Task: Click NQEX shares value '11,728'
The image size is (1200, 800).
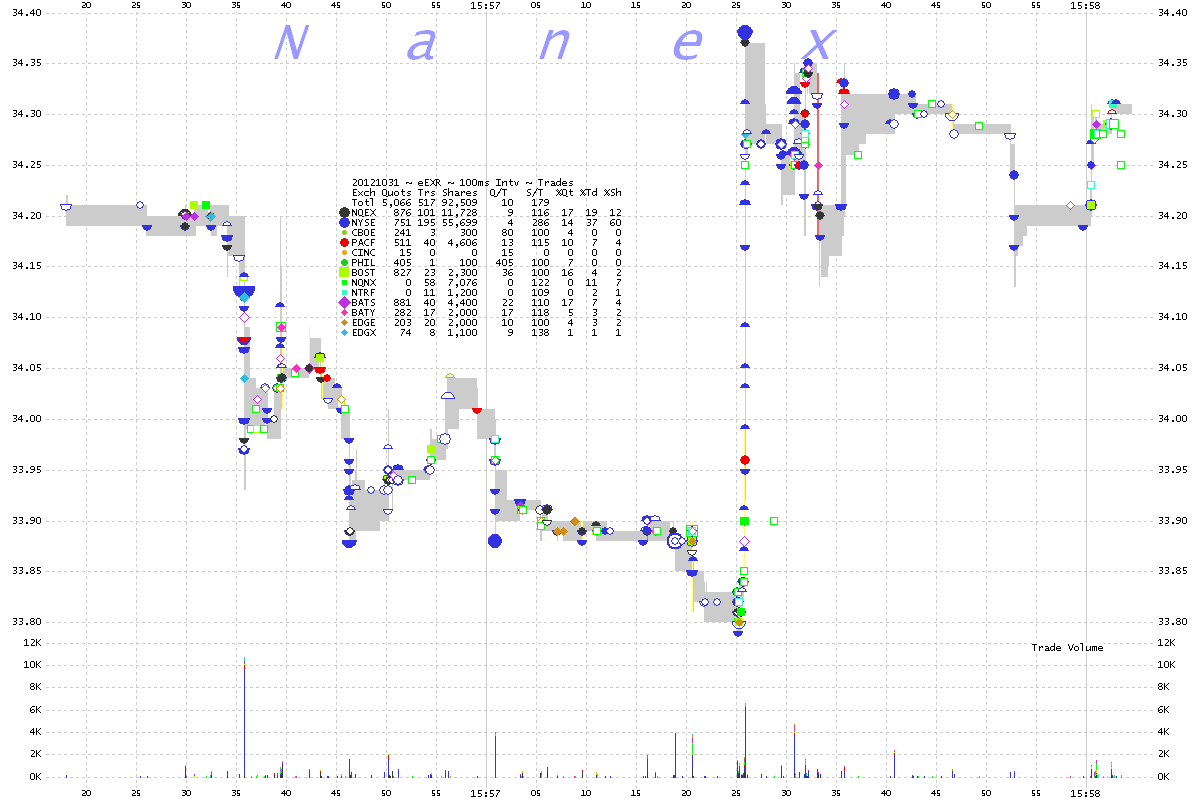Action: [x=459, y=213]
